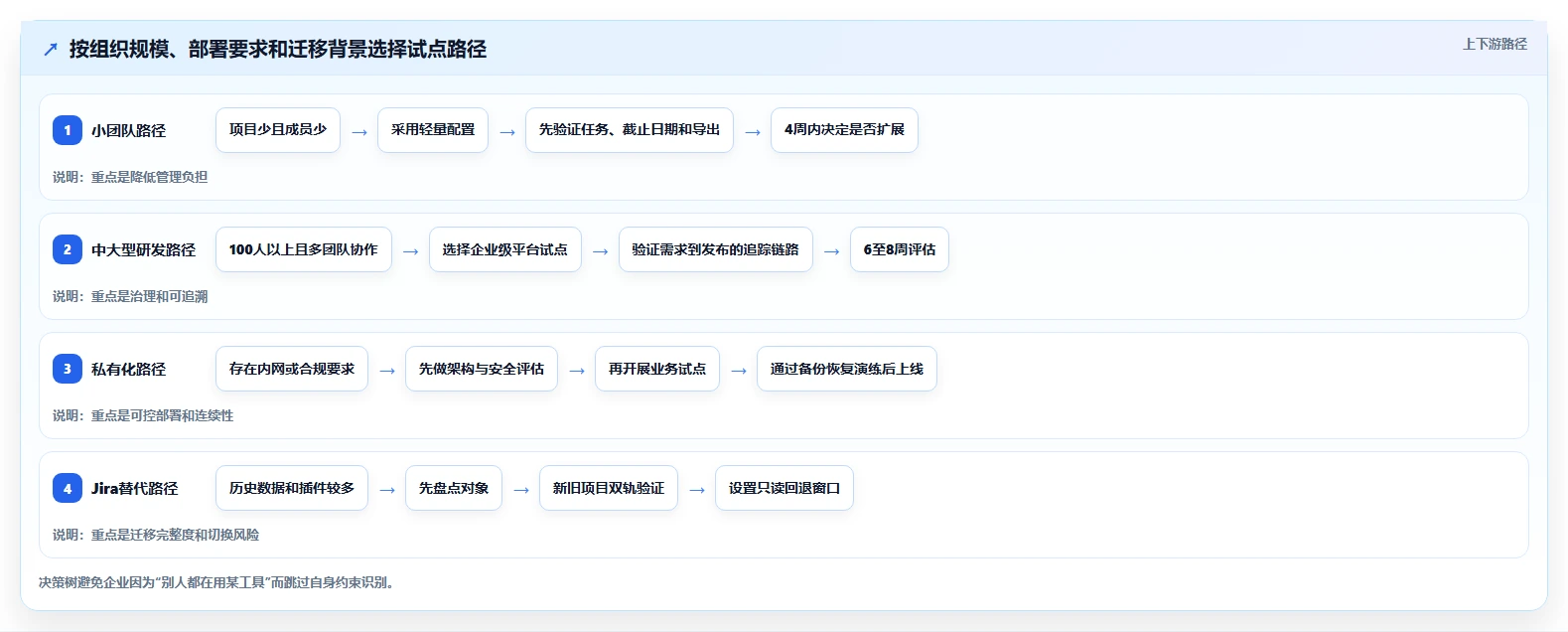
Task: Select the 采用轻量配置 step box
Action: click(433, 130)
